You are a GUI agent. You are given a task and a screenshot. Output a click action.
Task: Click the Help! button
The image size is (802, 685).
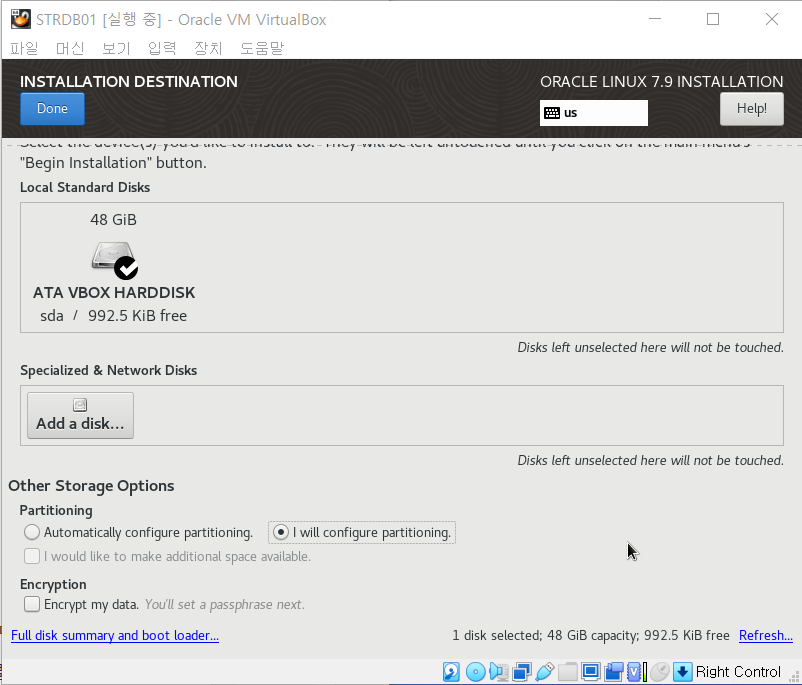click(x=751, y=108)
